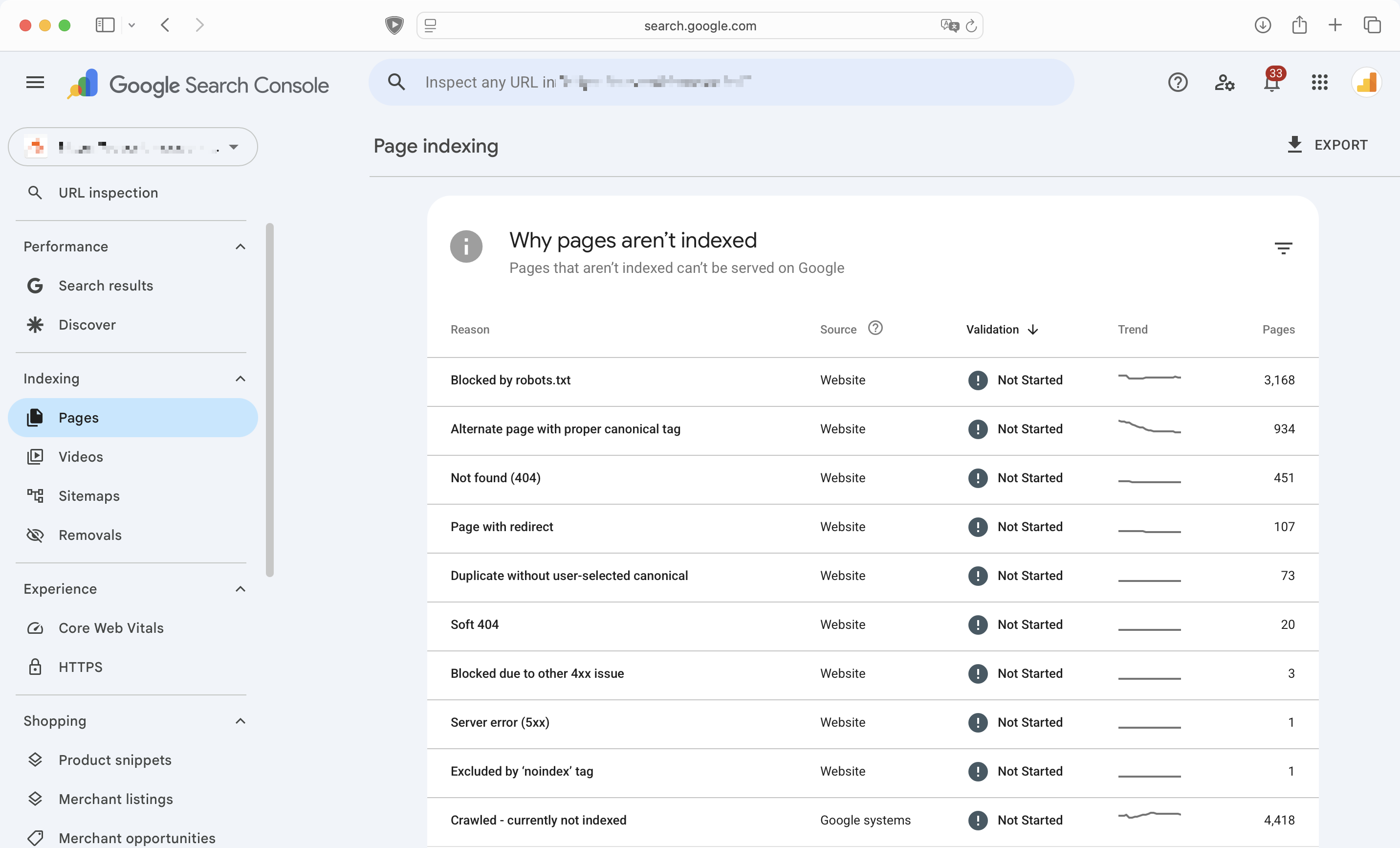
Task: Open the Google apps grid
Action: pos(1319,83)
